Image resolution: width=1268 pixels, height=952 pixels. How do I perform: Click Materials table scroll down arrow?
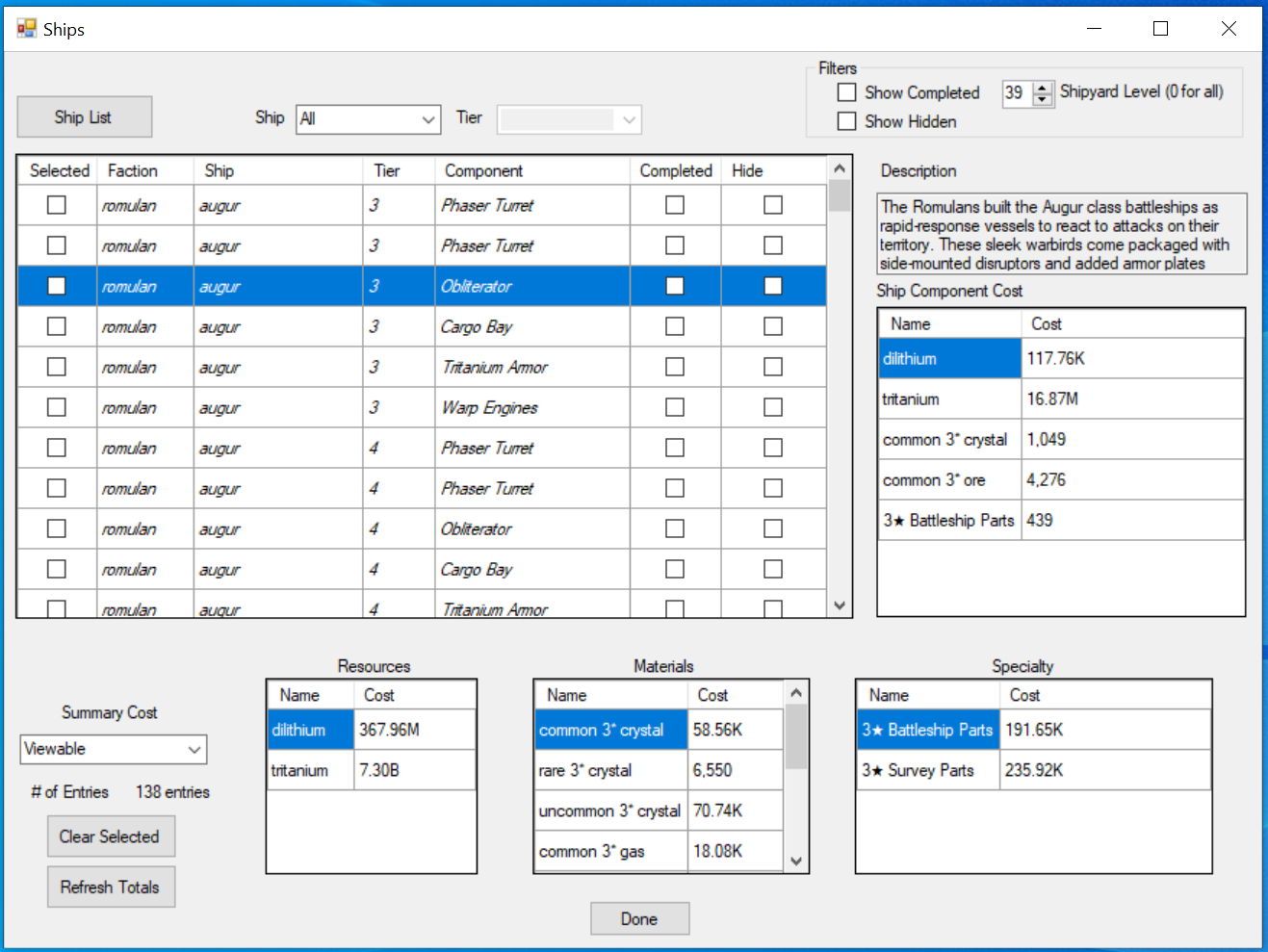pyautogui.click(x=795, y=861)
